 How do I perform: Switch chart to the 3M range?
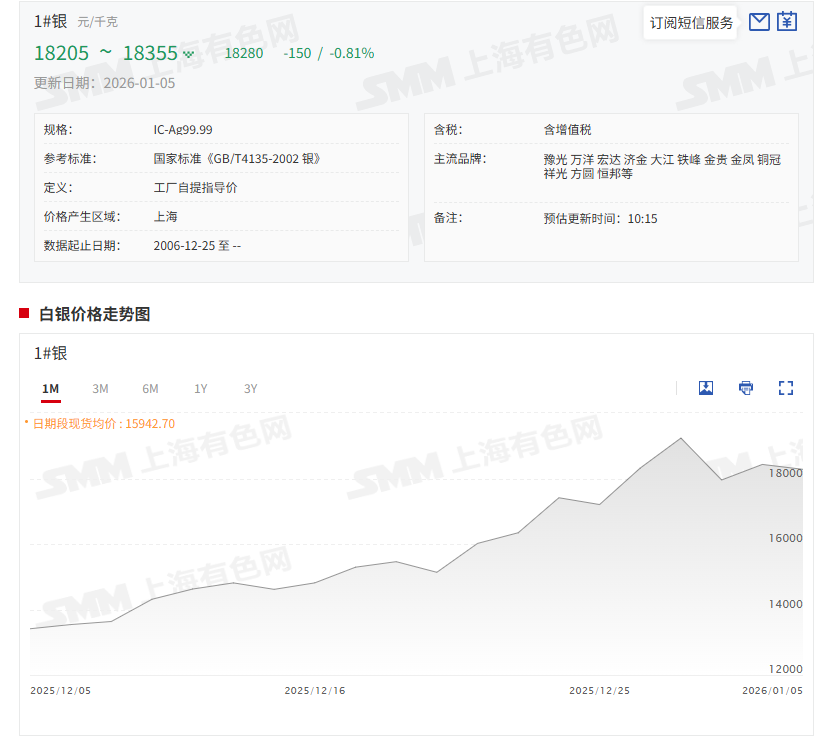point(100,389)
